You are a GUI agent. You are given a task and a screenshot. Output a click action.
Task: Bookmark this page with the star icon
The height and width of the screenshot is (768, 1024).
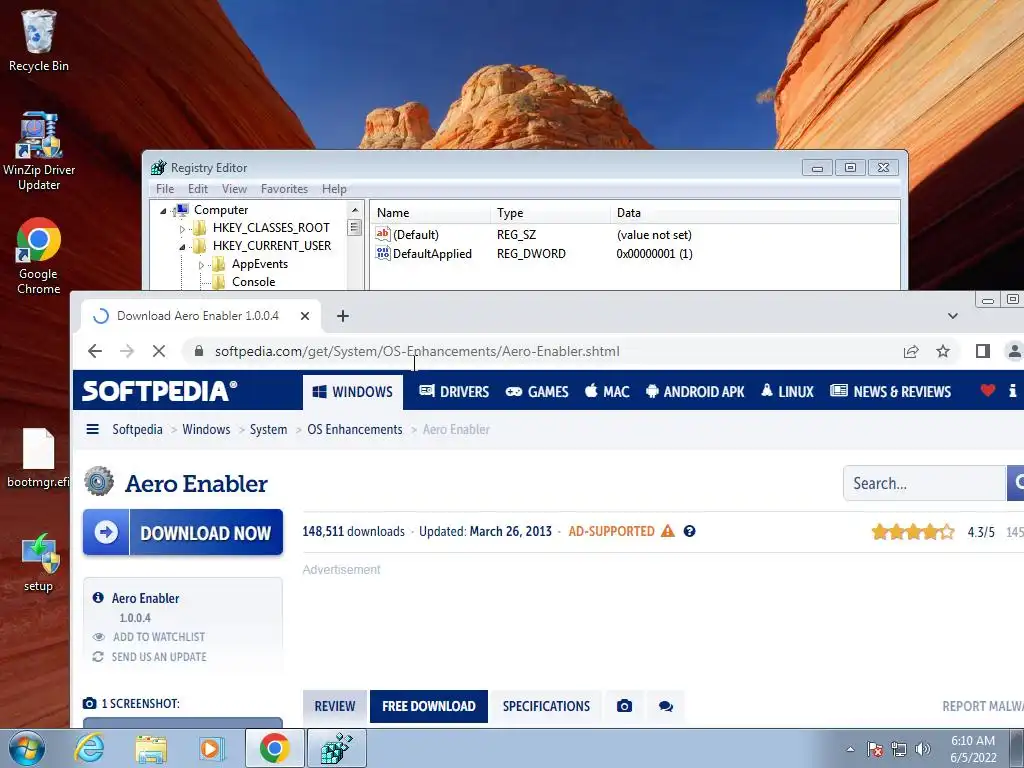point(943,351)
